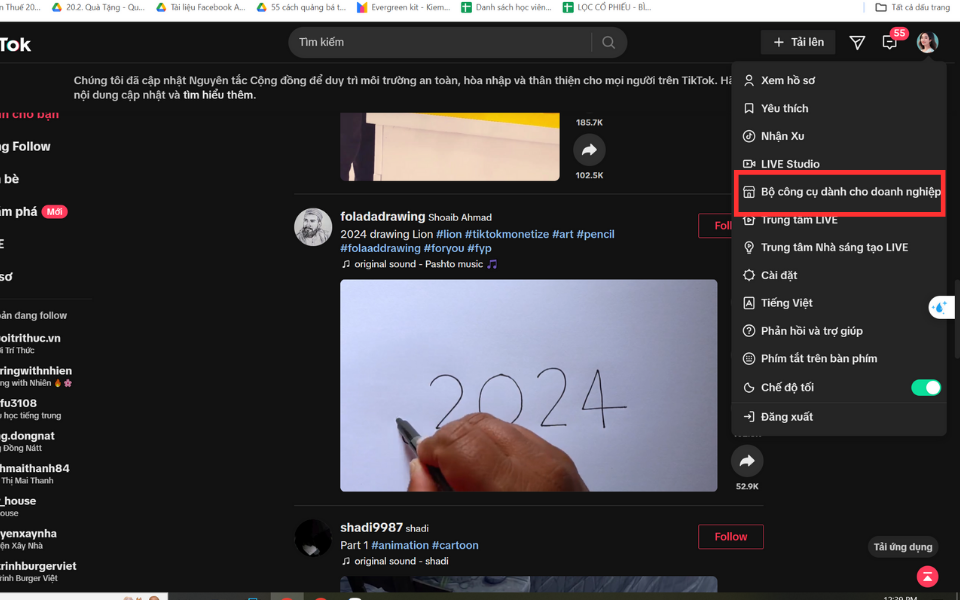Click music note icon before Pashto music sound
The width and height of the screenshot is (960, 600).
pos(346,264)
